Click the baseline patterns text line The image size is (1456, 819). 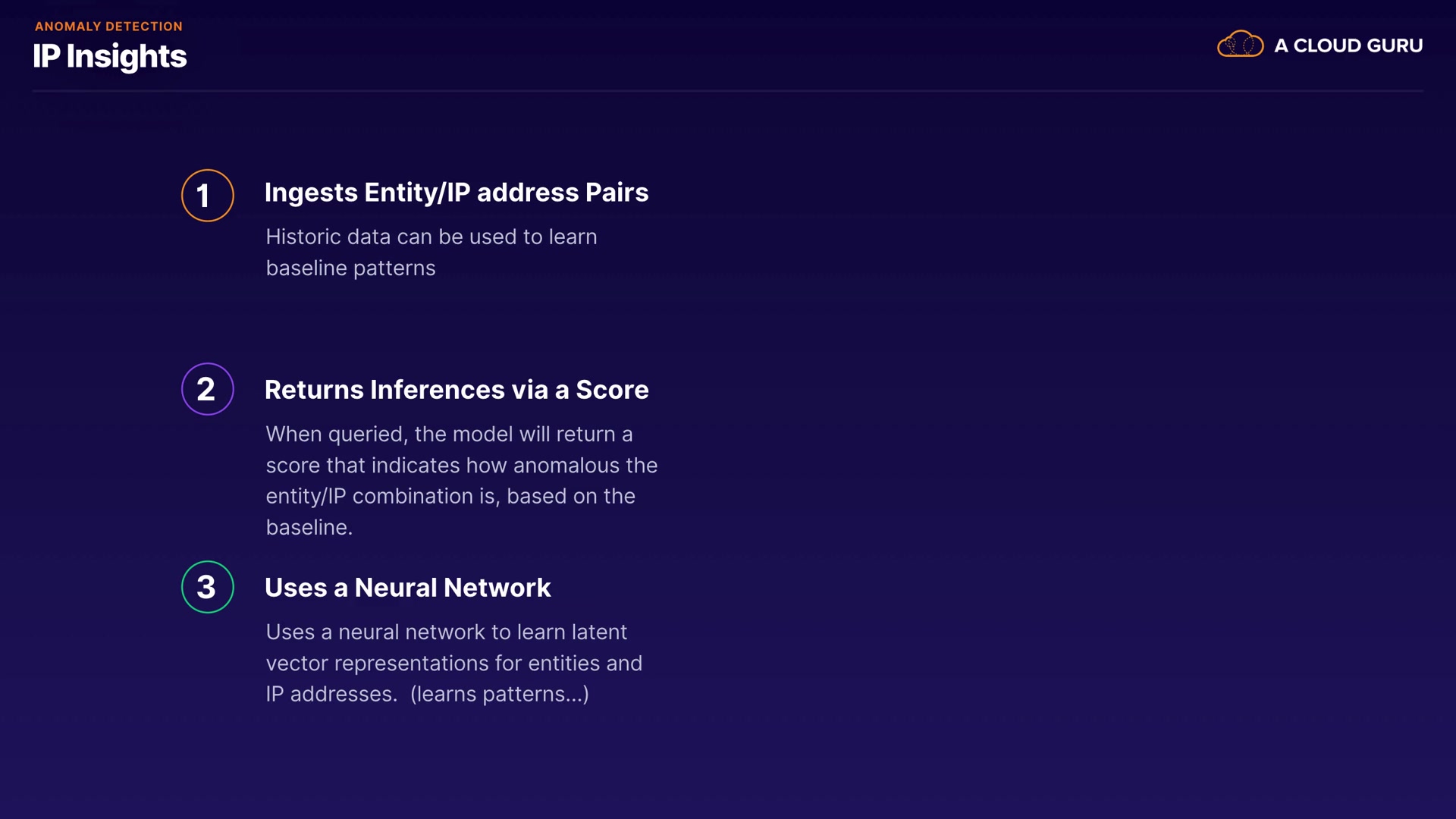coord(350,268)
